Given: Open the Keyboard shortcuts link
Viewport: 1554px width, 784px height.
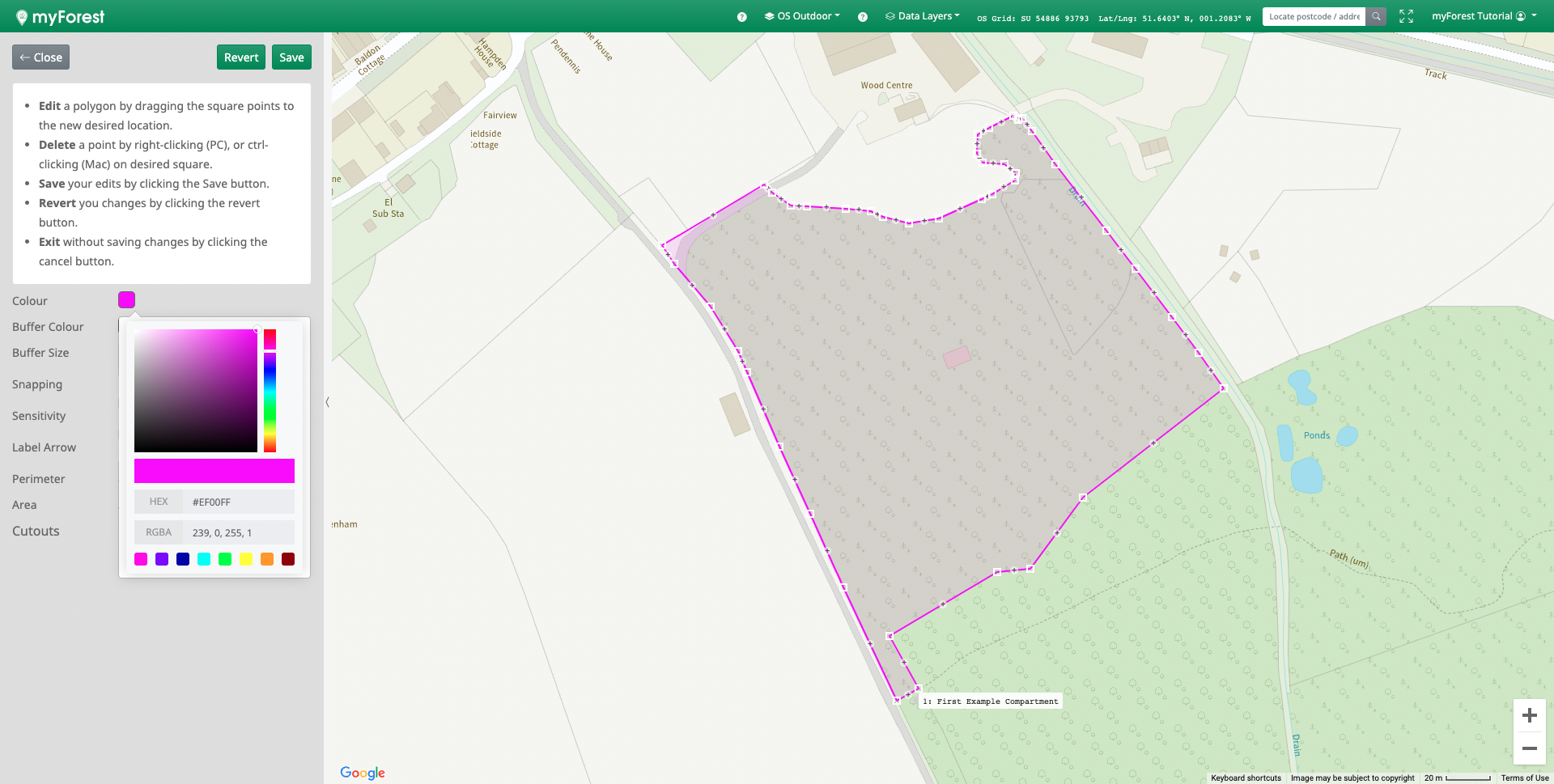Looking at the screenshot, I should [x=1246, y=778].
